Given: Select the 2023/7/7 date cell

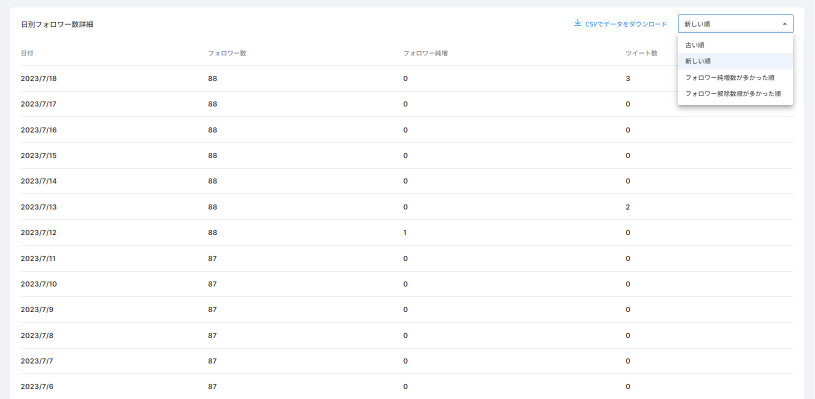Looking at the screenshot, I should point(37,361).
